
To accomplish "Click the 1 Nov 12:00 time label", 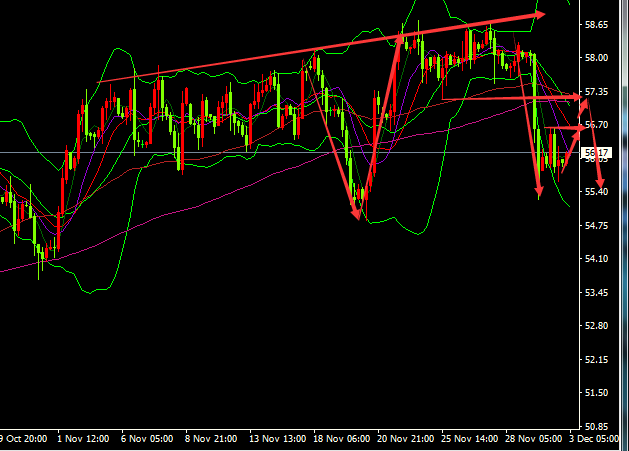I will [x=83, y=439].
